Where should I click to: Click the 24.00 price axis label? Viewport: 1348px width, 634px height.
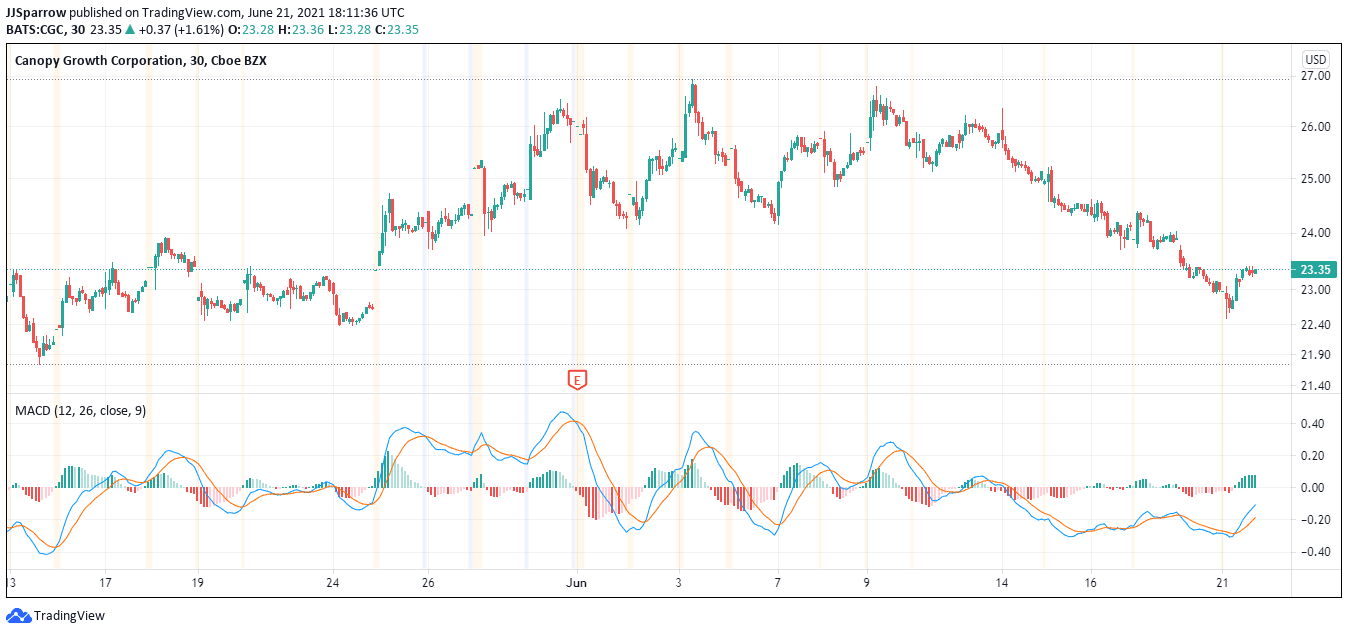tap(1316, 233)
